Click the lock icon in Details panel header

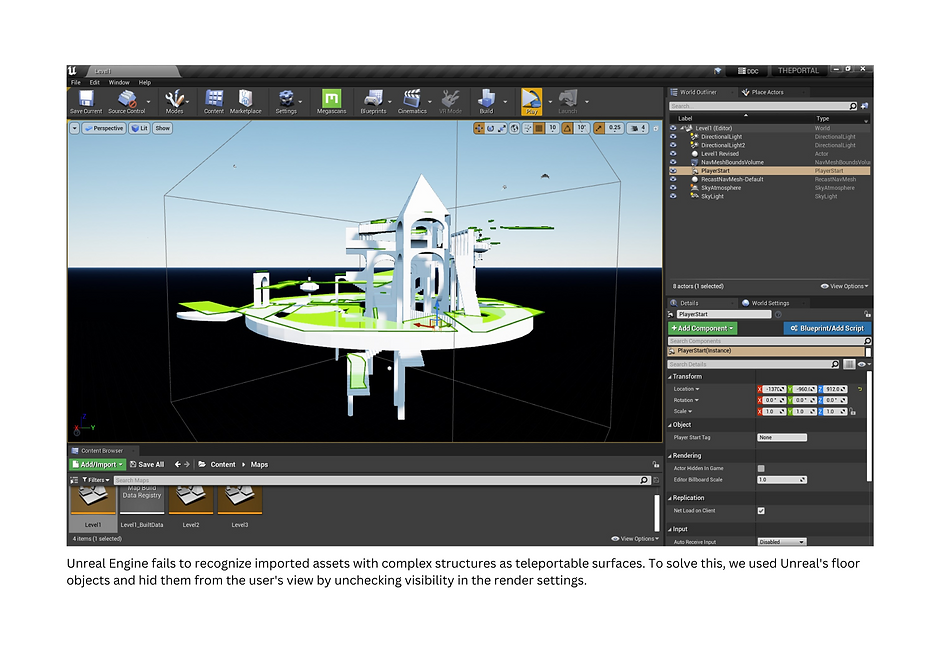[867, 314]
